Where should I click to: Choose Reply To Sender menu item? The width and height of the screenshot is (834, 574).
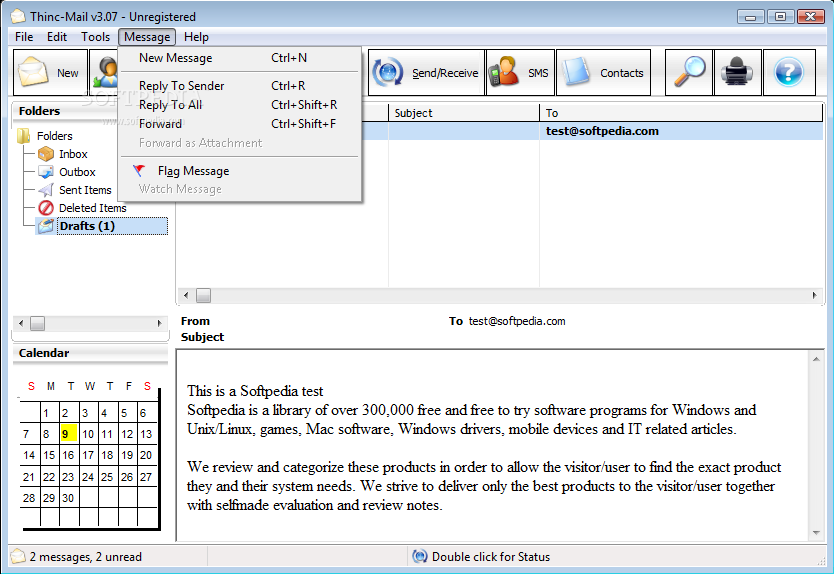point(239,86)
